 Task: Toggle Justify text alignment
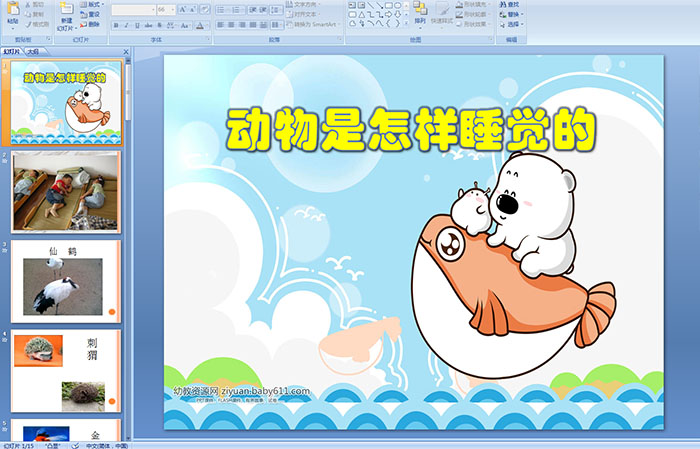[x=253, y=25]
